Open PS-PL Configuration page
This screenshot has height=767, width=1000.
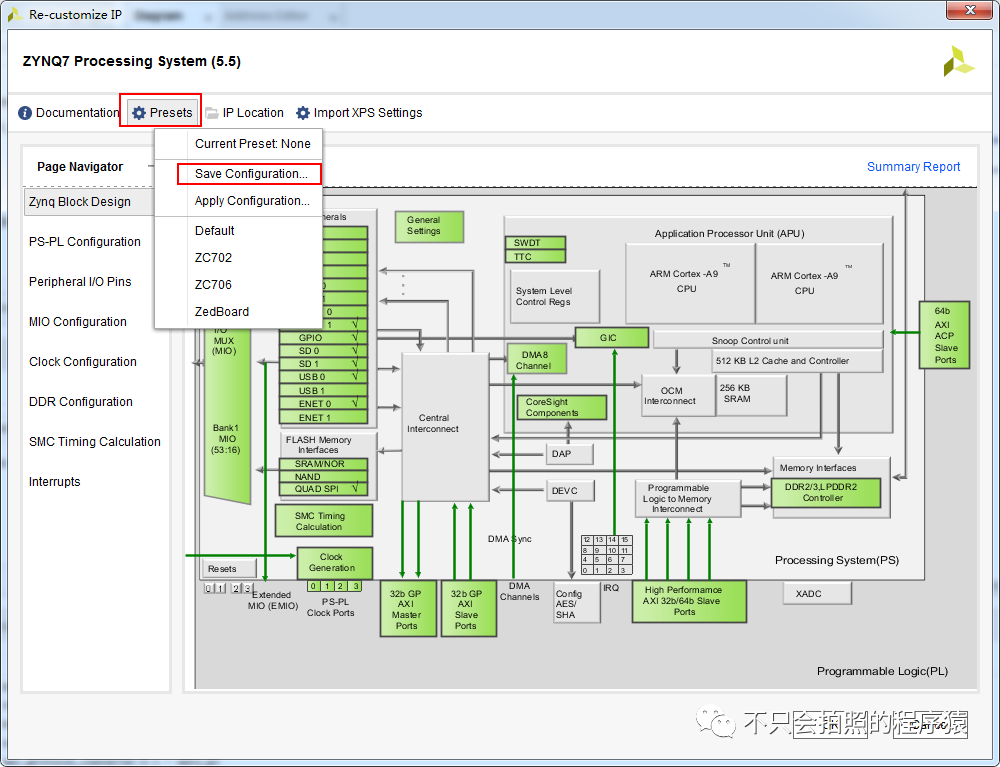point(85,242)
